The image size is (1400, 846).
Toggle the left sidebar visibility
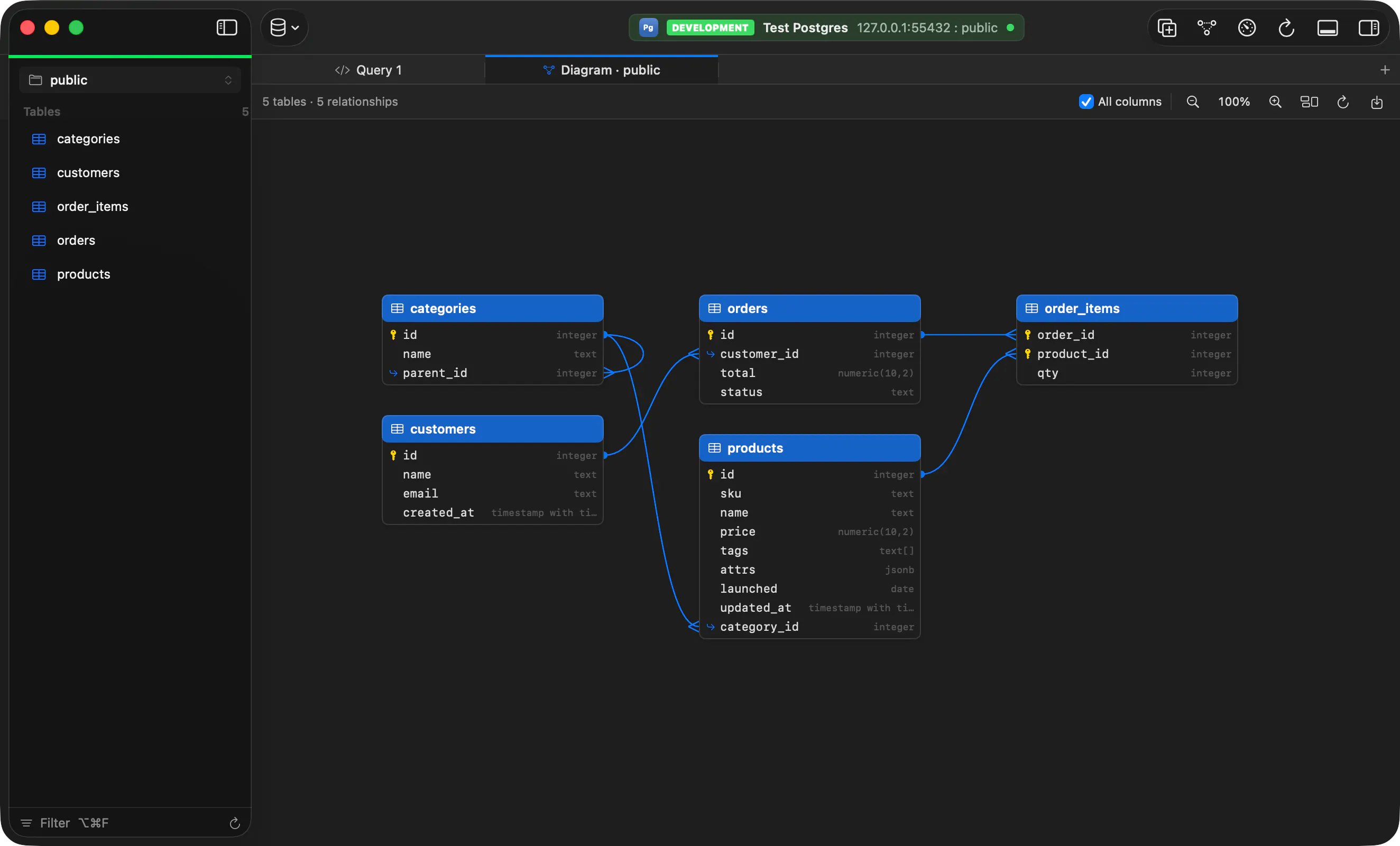click(x=227, y=27)
